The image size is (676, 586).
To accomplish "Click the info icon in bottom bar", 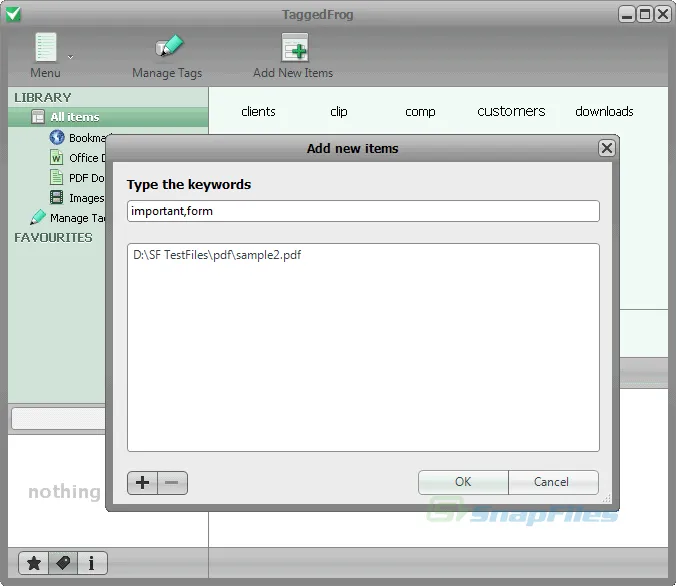I will coord(92,563).
